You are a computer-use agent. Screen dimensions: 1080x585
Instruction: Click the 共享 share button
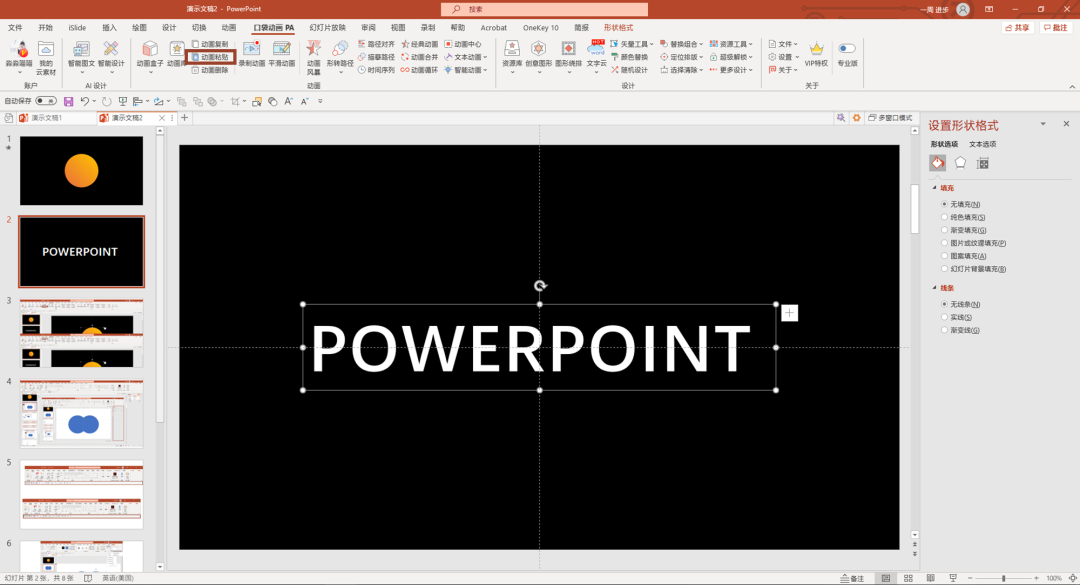tap(1017, 28)
